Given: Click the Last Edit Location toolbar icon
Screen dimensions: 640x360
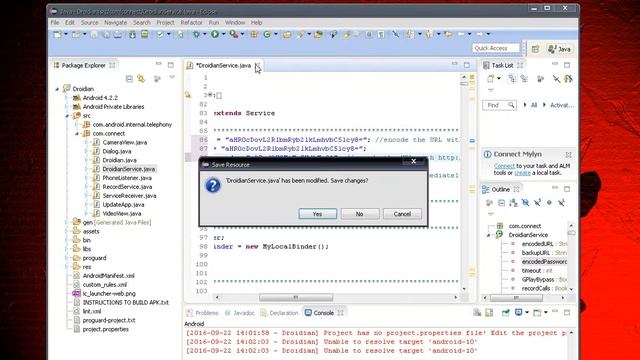Looking at the screenshot, I should [x=448, y=35].
